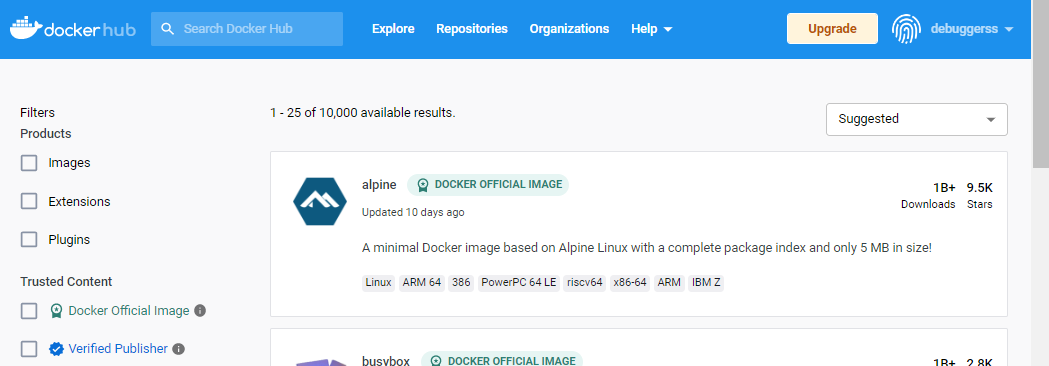The image size is (1049, 366).
Task: Click the x86-64 tag
Action: tap(630, 282)
